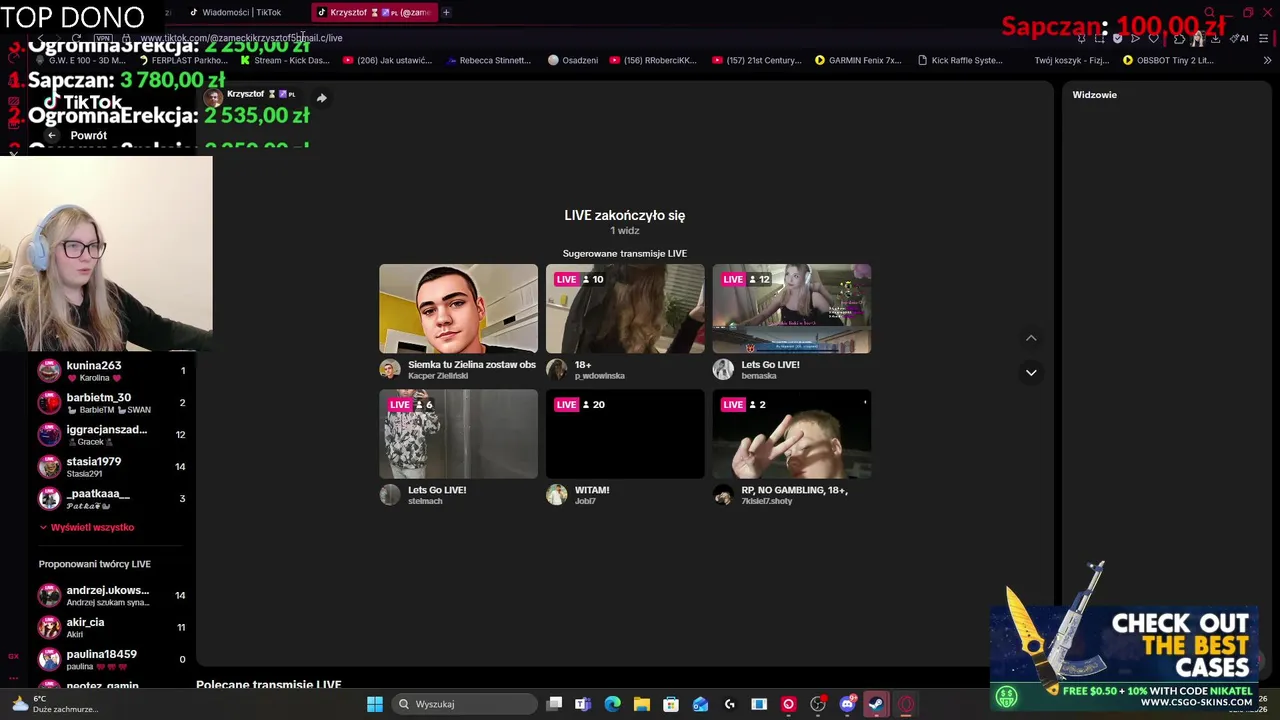Open stelmach's live thumbnail with 6 viewers
1280x720 pixels.
(458, 434)
